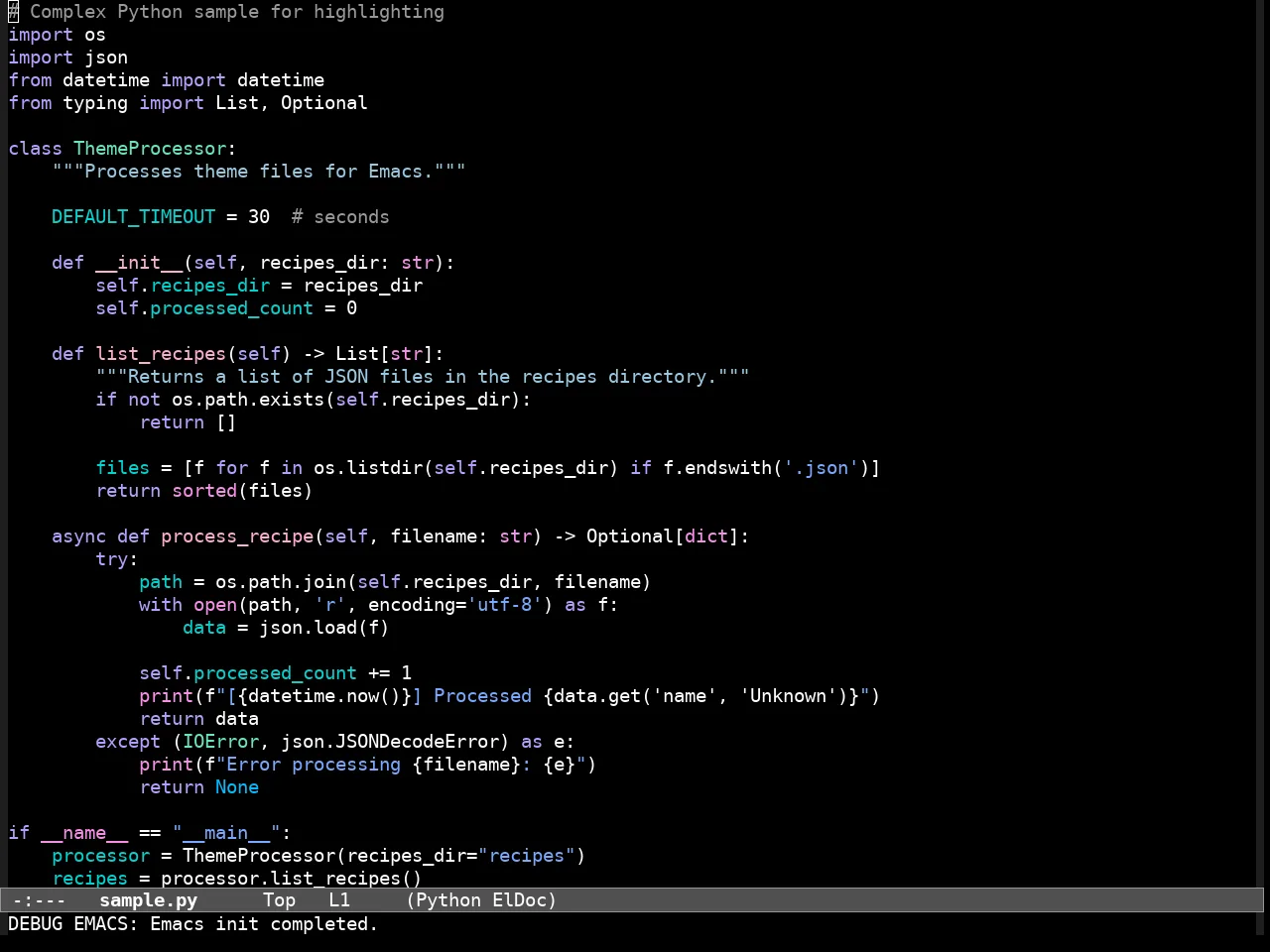This screenshot has width=1270, height=952.
Task: Click 'from datetime import datetime' line
Action: pos(166,80)
